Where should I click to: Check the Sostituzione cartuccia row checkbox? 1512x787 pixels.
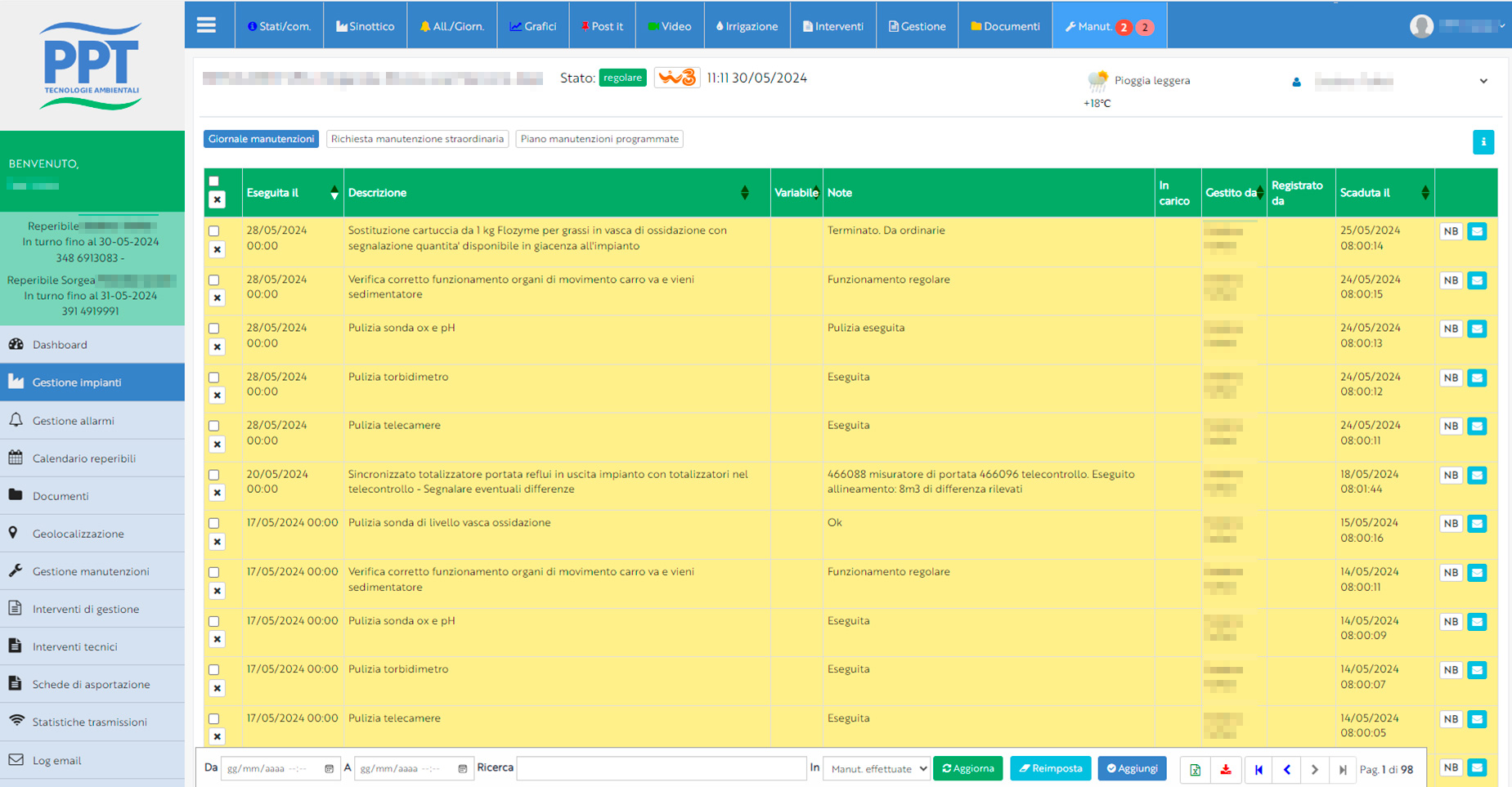(214, 231)
